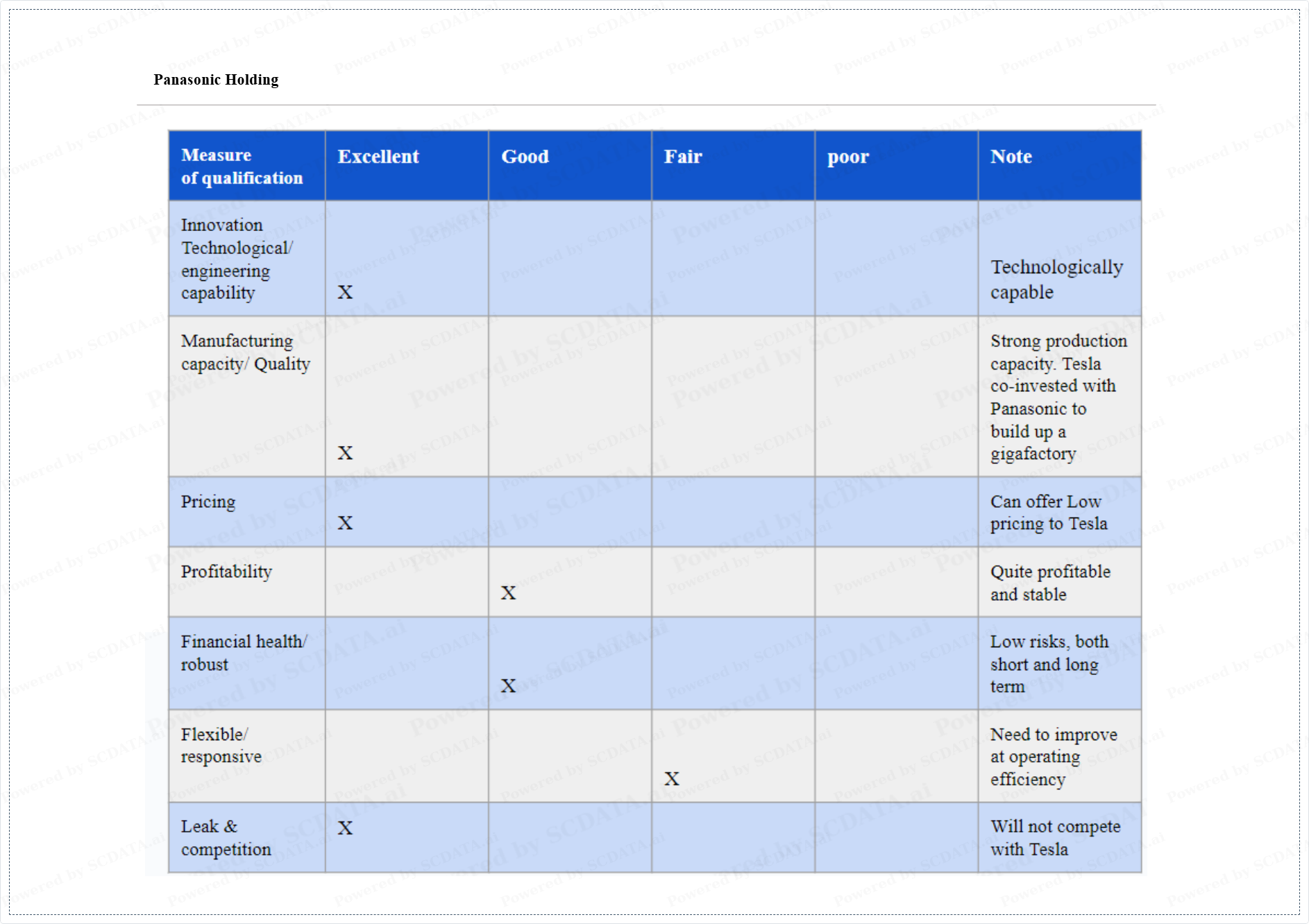Click the 'Innovation Technological/ engineering capability' cell
Image resolution: width=1309 pixels, height=924 pixels.
click(x=247, y=259)
